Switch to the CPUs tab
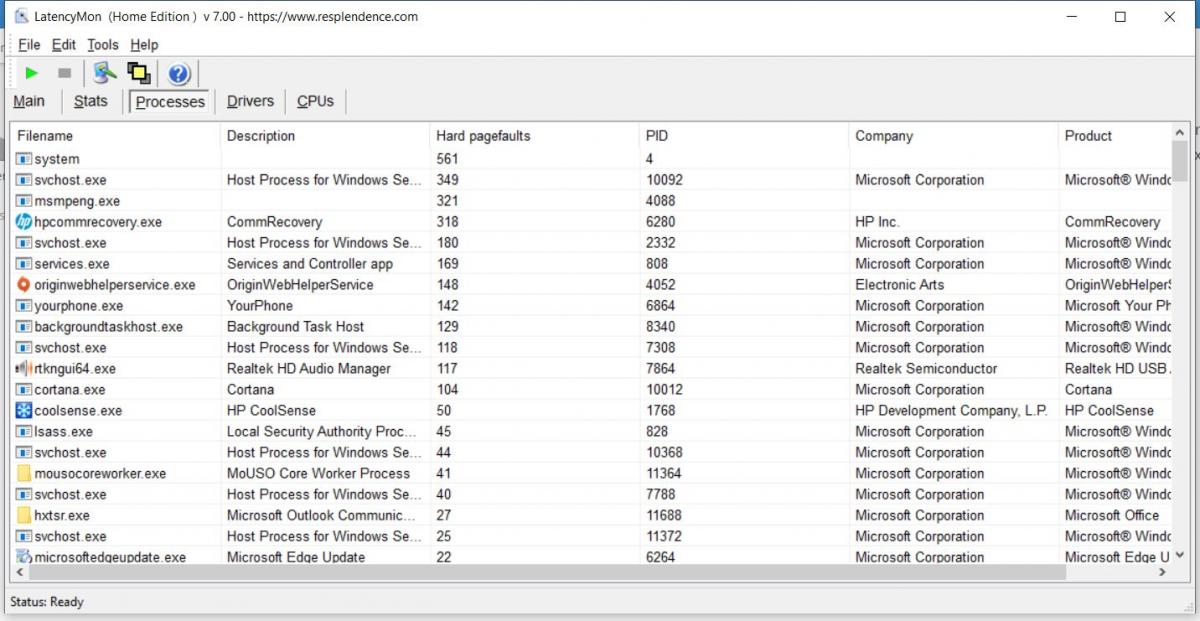 (x=315, y=101)
